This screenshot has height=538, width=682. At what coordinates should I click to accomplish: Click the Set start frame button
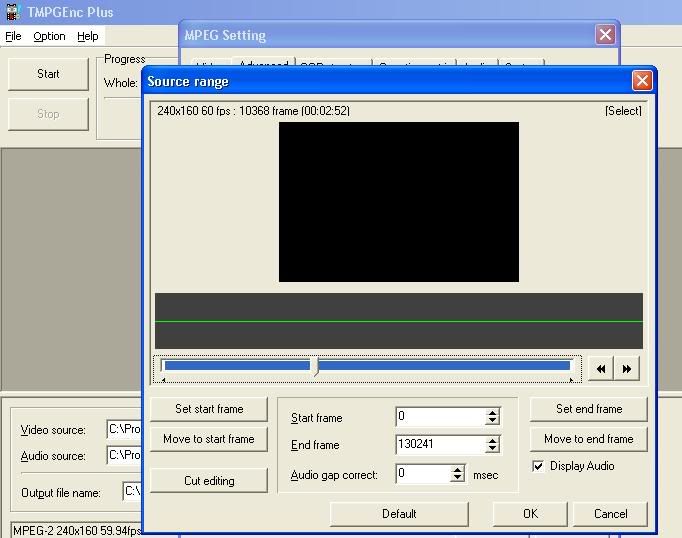click(209, 409)
